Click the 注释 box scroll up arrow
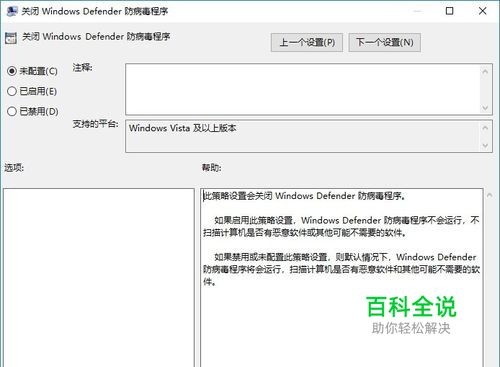Viewport: 500px width, 367px height. tap(485, 71)
